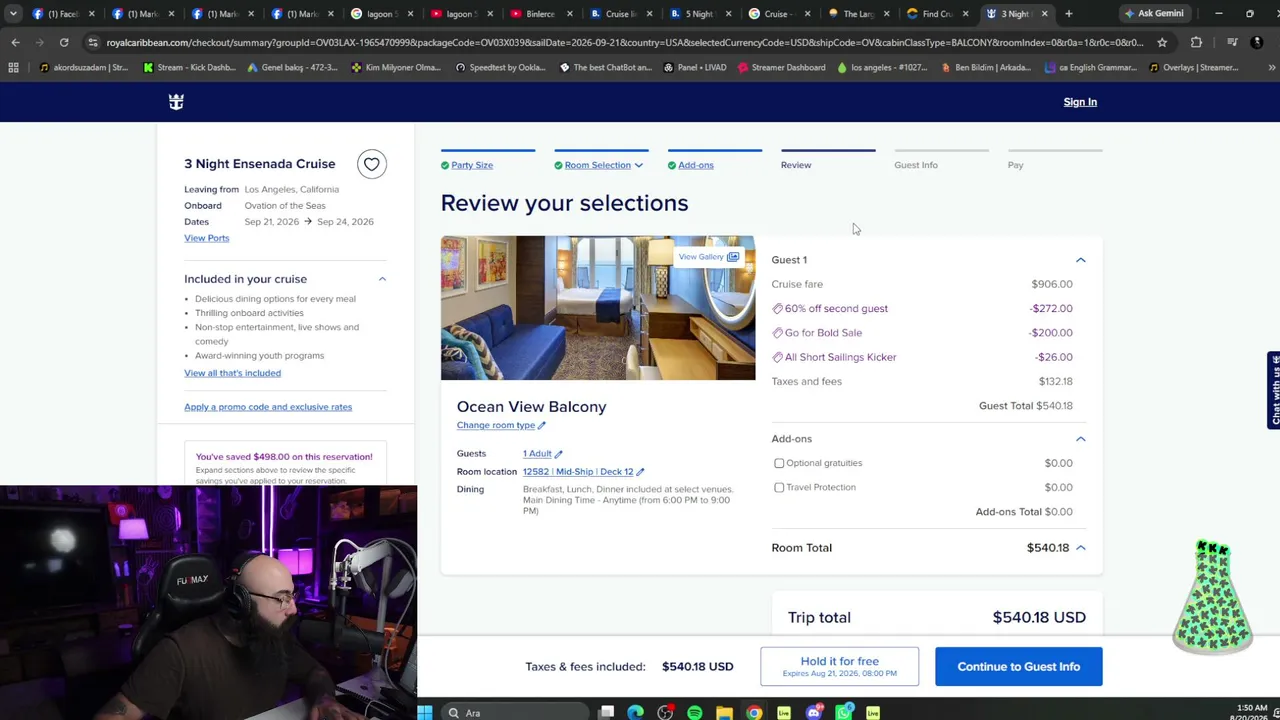
Task: Switch to the Binlerce browser tab
Action: pos(540,13)
